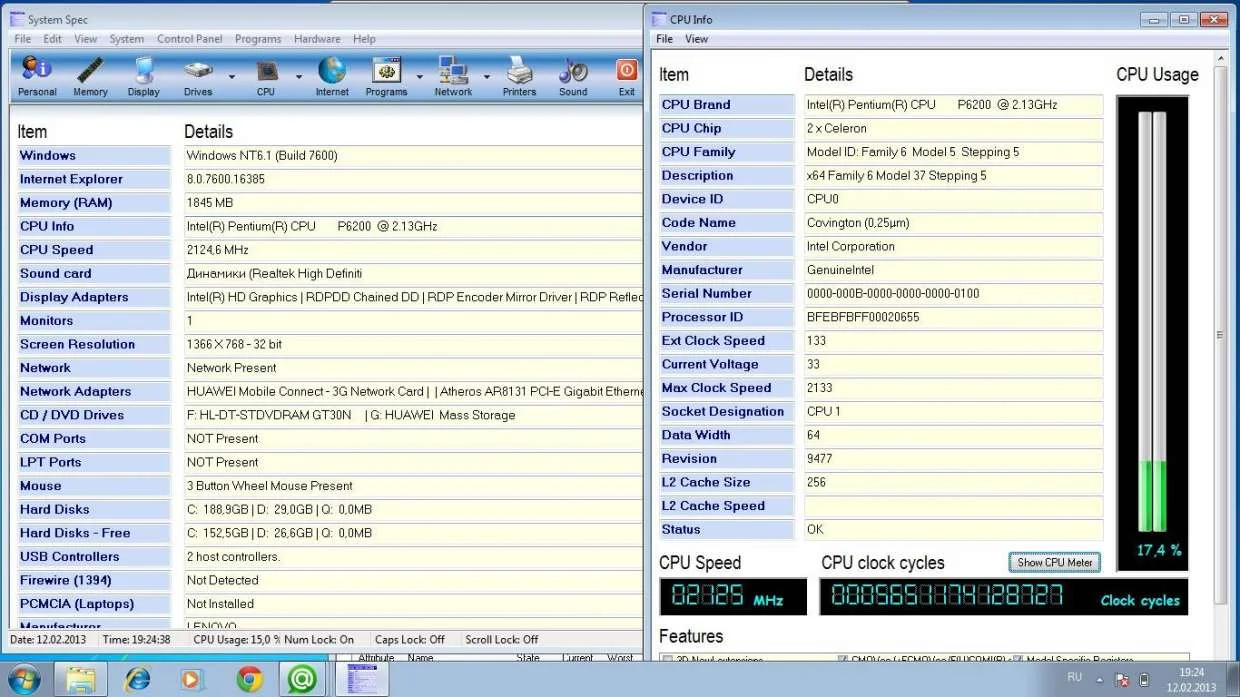This screenshot has height=697, width=1240.
Task: Click the CPU Info window vertical scrollbar
Action: (1219, 335)
